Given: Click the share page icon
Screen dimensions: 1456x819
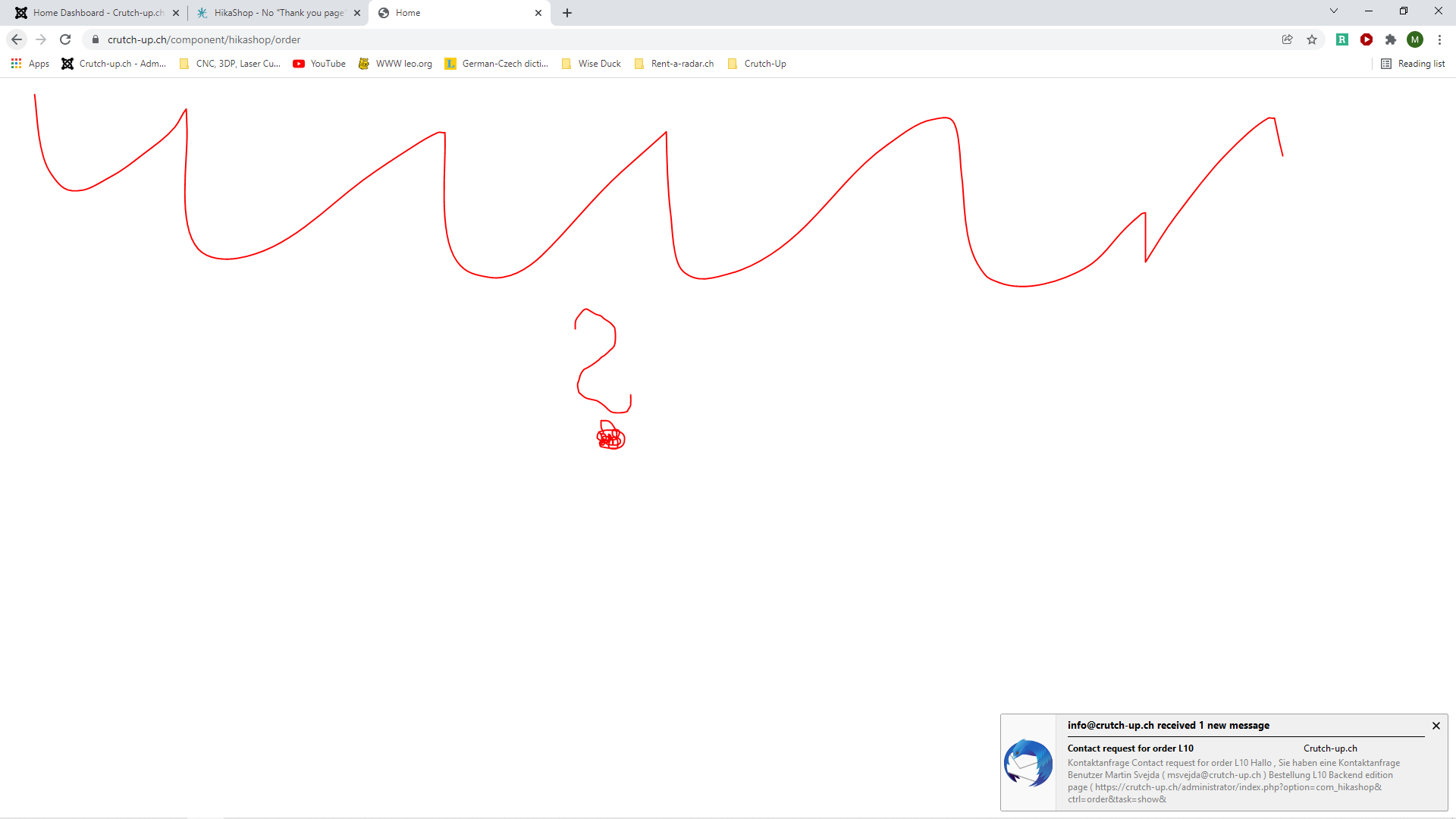Looking at the screenshot, I should [x=1288, y=39].
